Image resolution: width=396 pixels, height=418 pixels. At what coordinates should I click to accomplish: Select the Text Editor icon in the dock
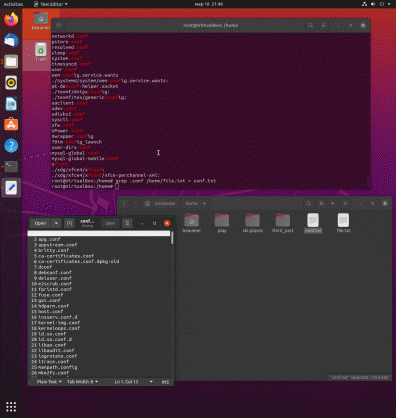(x=11, y=188)
